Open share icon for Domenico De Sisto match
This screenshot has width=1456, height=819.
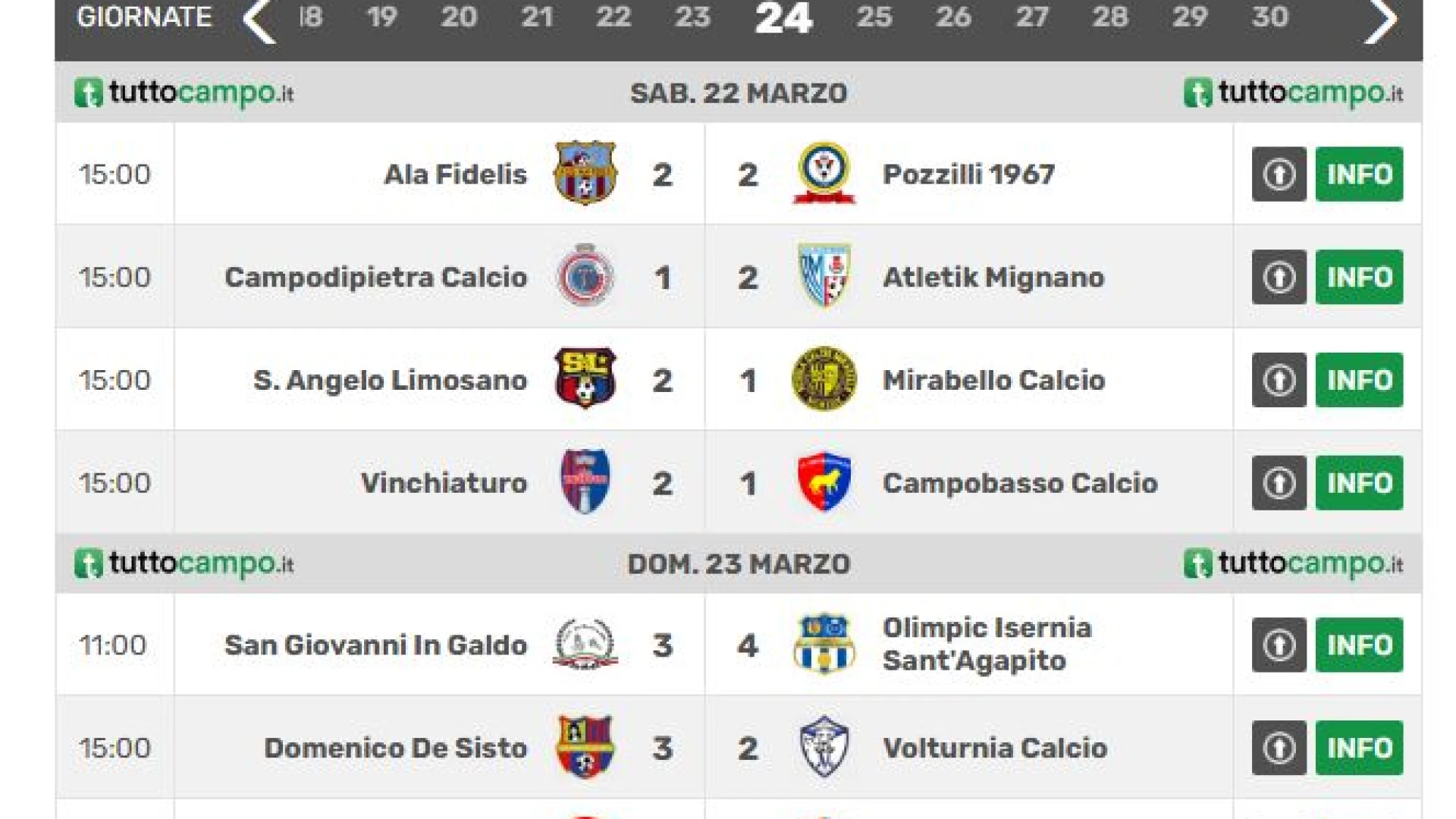point(1279,748)
